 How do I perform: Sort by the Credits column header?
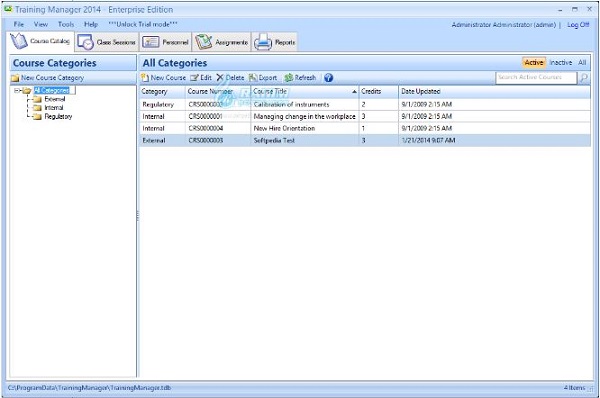[x=378, y=91]
